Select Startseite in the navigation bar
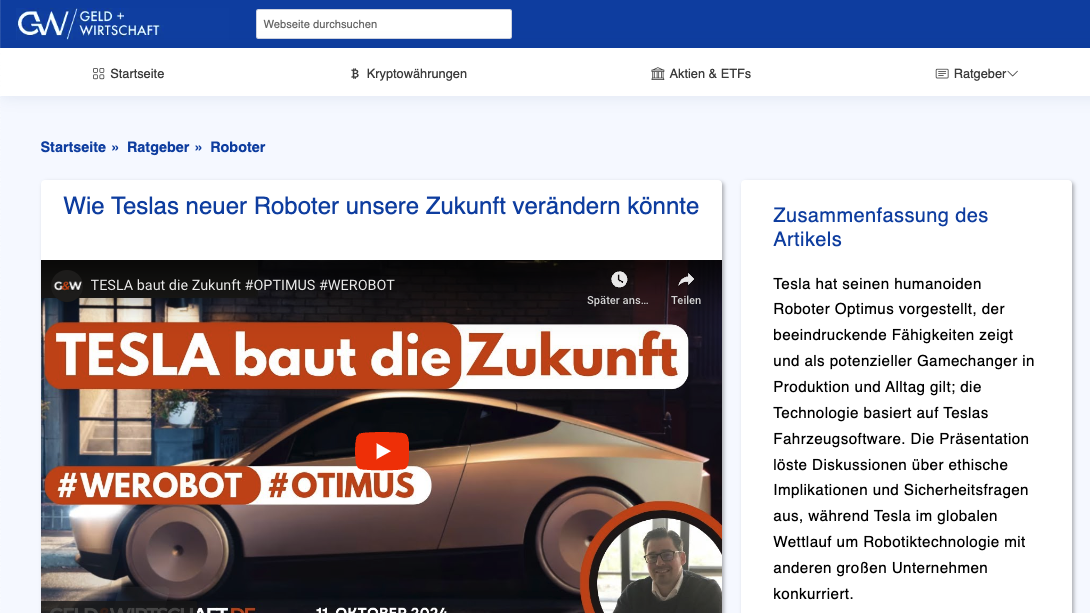This screenshot has height=613, width=1090. pyautogui.click(x=136, y=73)
